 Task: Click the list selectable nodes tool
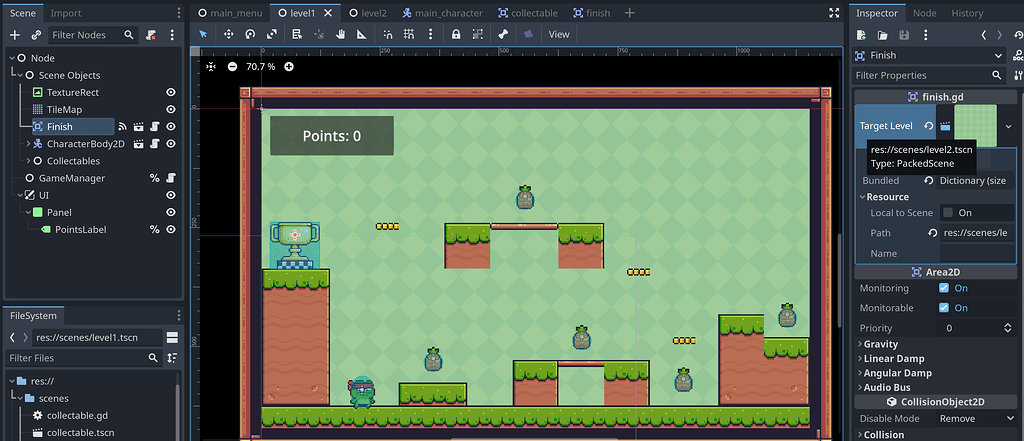point(297,34)
